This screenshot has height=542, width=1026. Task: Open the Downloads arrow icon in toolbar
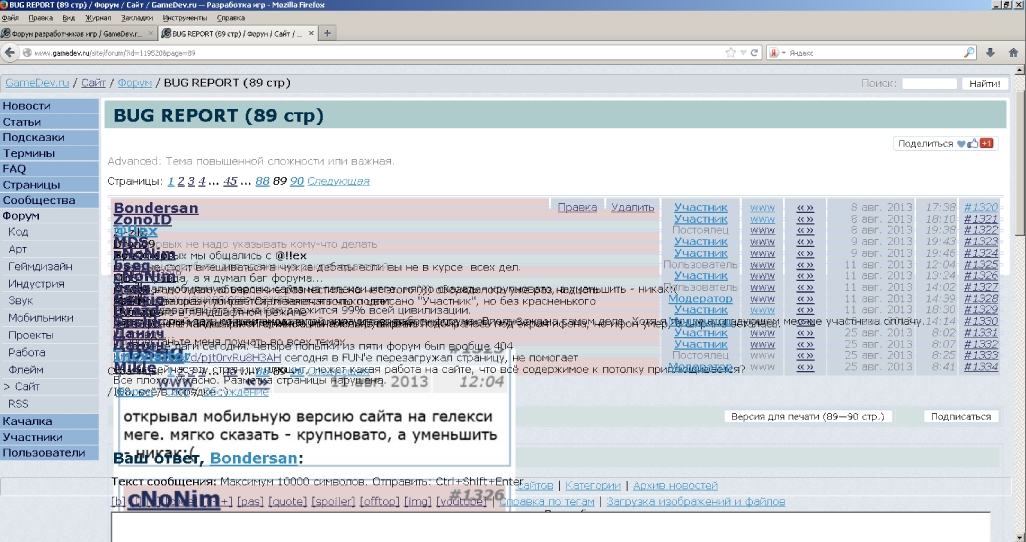tap(992, 52)
